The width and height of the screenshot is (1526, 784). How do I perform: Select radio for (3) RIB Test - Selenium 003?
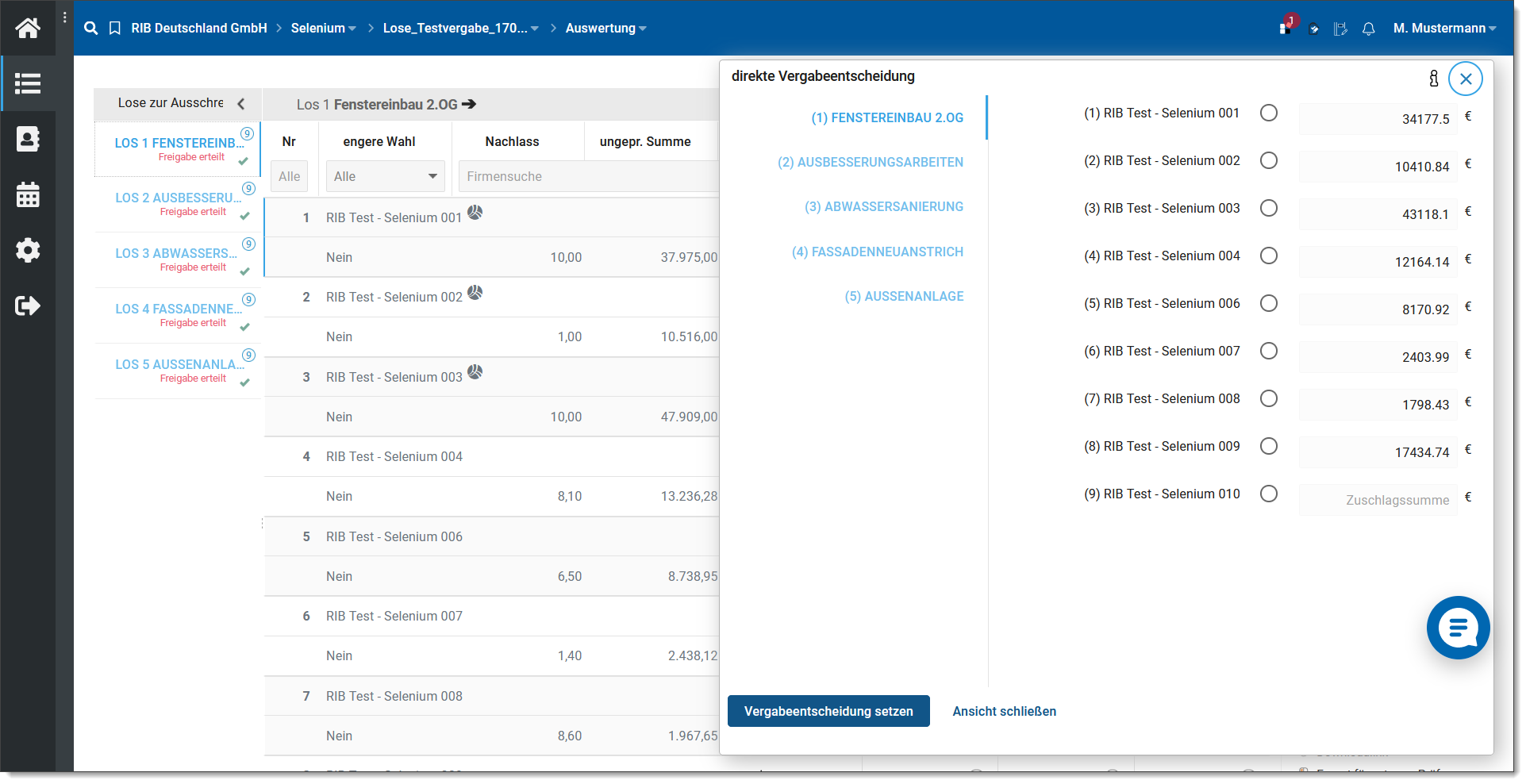click(x=1269, y=208)
